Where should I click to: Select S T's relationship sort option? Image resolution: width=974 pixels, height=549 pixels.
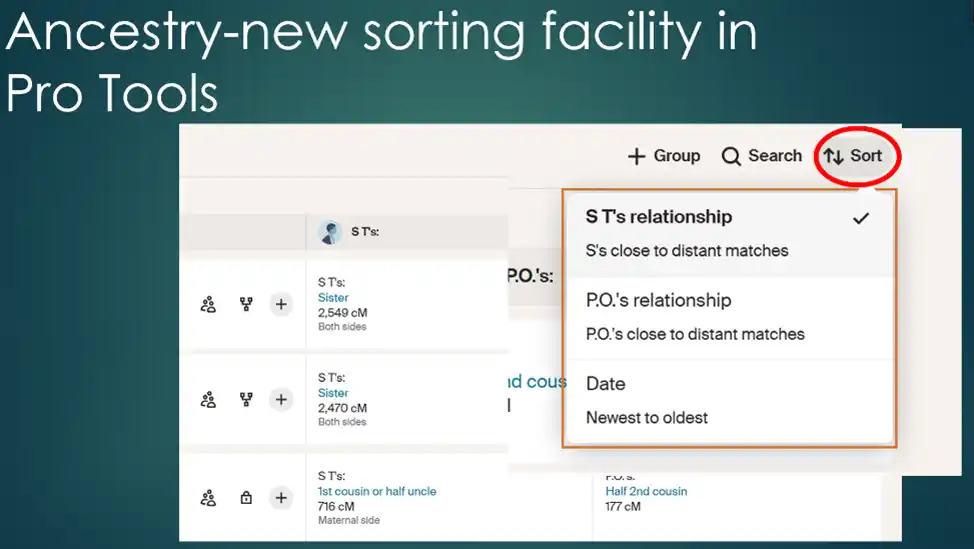[729, 234]
